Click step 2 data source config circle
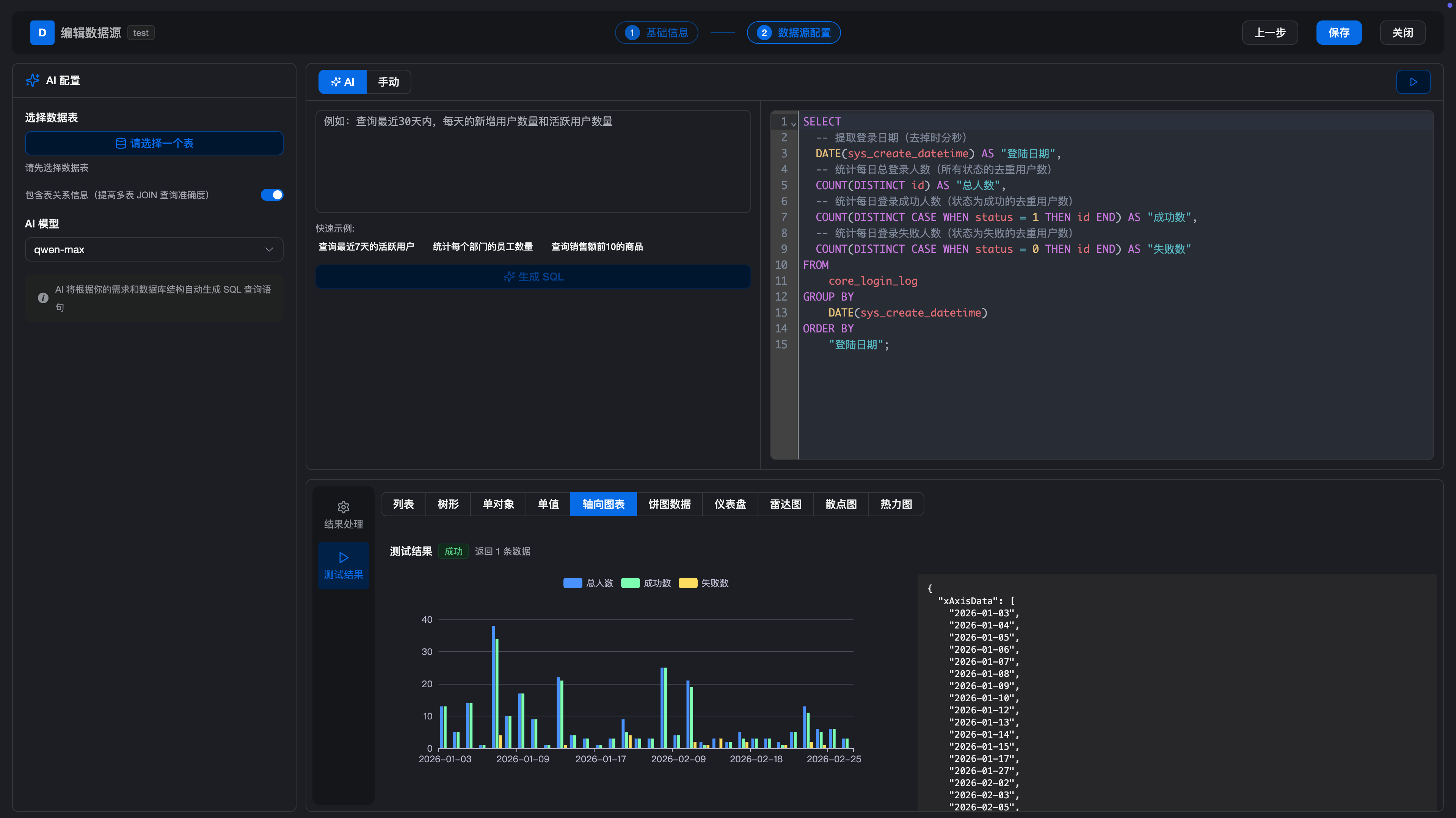1456x818 pixels. coord(764,33)
